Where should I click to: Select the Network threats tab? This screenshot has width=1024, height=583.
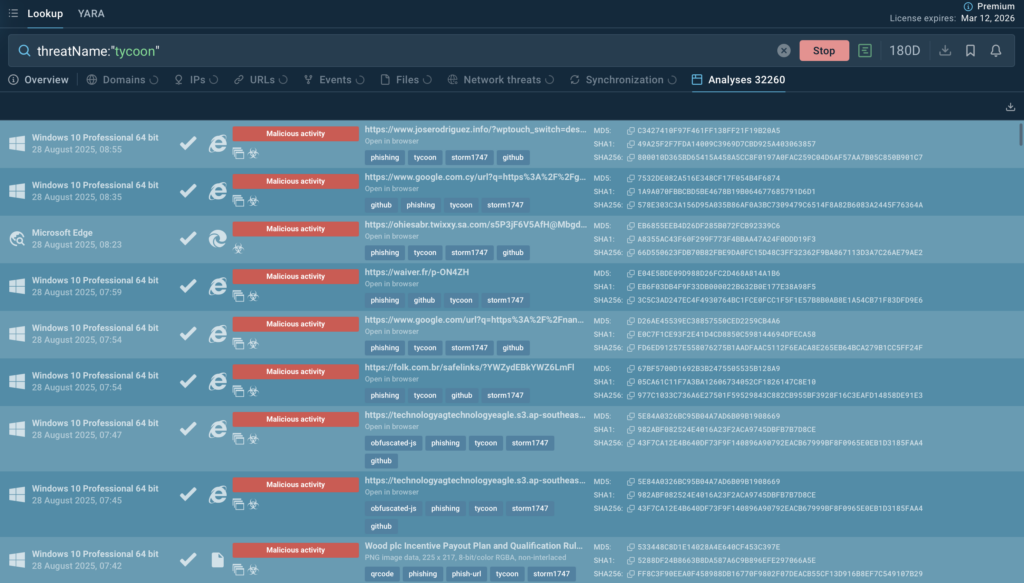point(501,80)
